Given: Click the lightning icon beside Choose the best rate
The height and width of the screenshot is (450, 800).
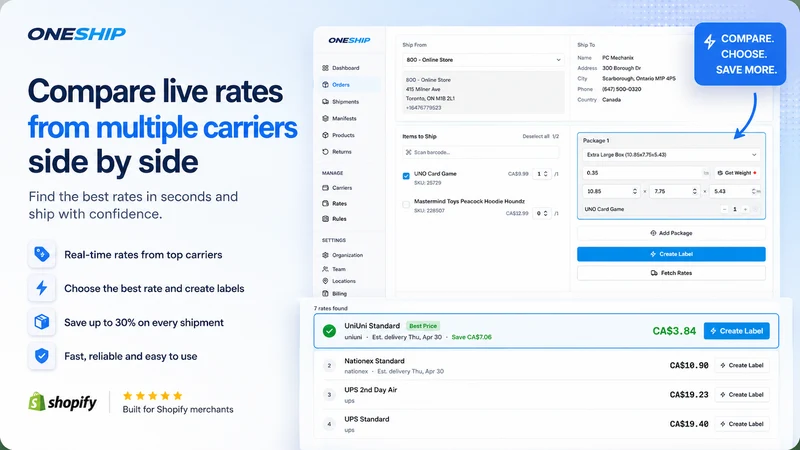Looking at the screenshot, I should [42, 288].
